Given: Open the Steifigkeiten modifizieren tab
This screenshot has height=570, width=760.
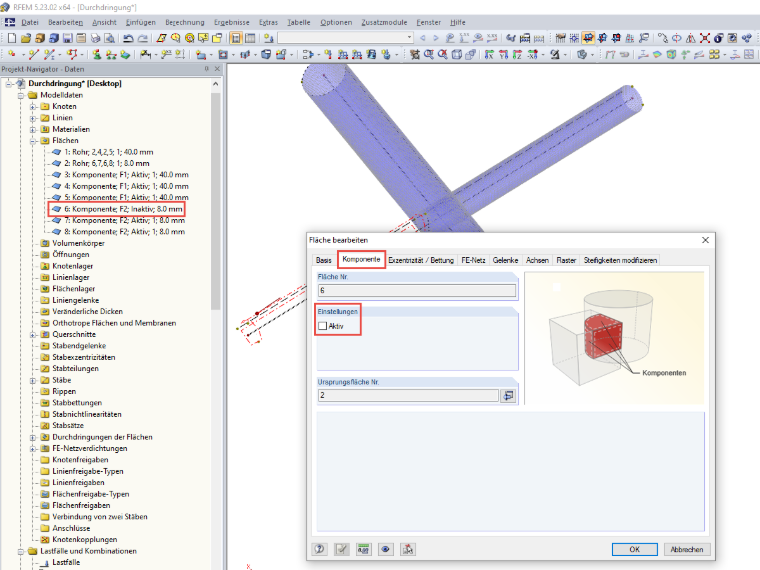Looking at the screenshot, I should (x=620, y=260).
